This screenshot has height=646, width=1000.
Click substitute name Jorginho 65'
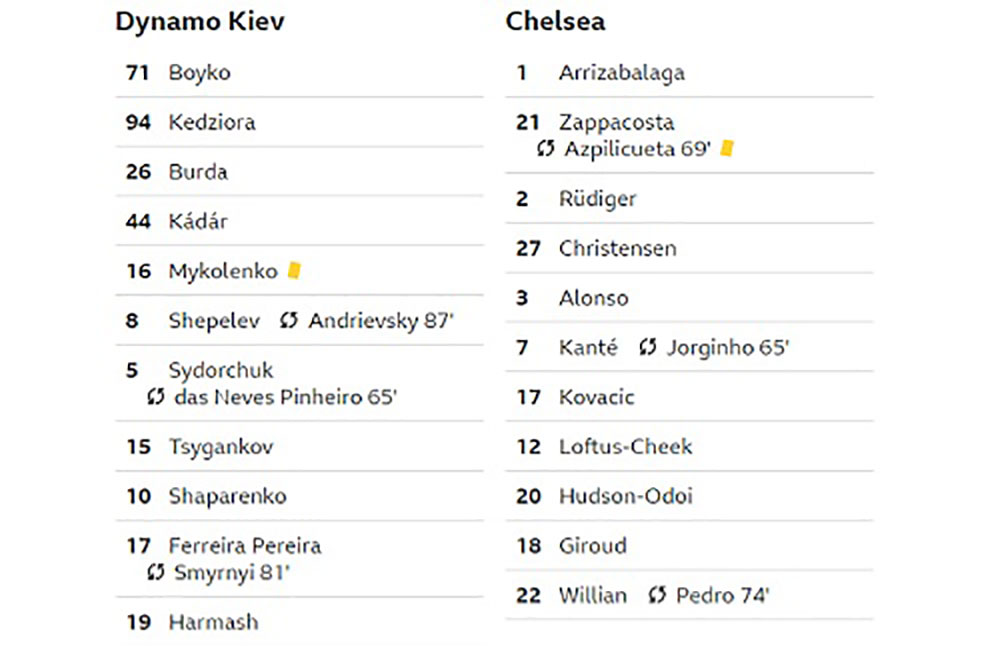tap(728, 348)
